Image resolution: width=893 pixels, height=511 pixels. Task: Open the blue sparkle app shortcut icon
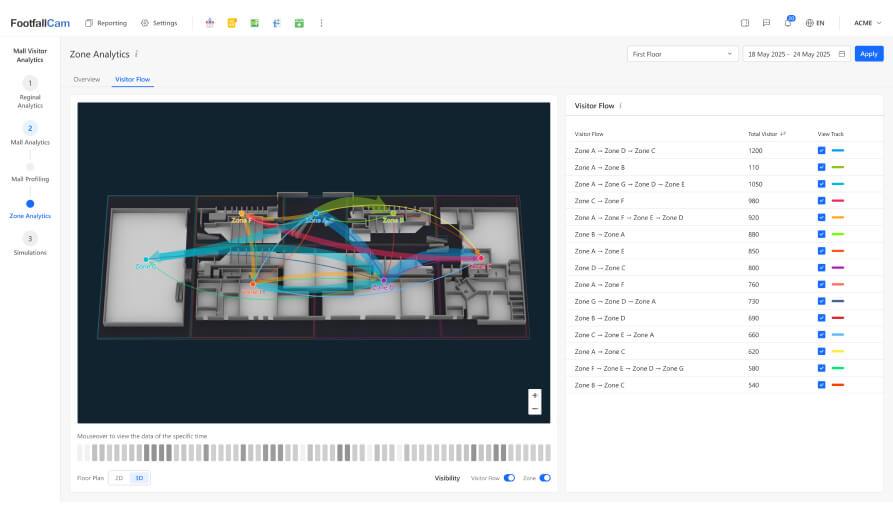(x=277, y=23)
